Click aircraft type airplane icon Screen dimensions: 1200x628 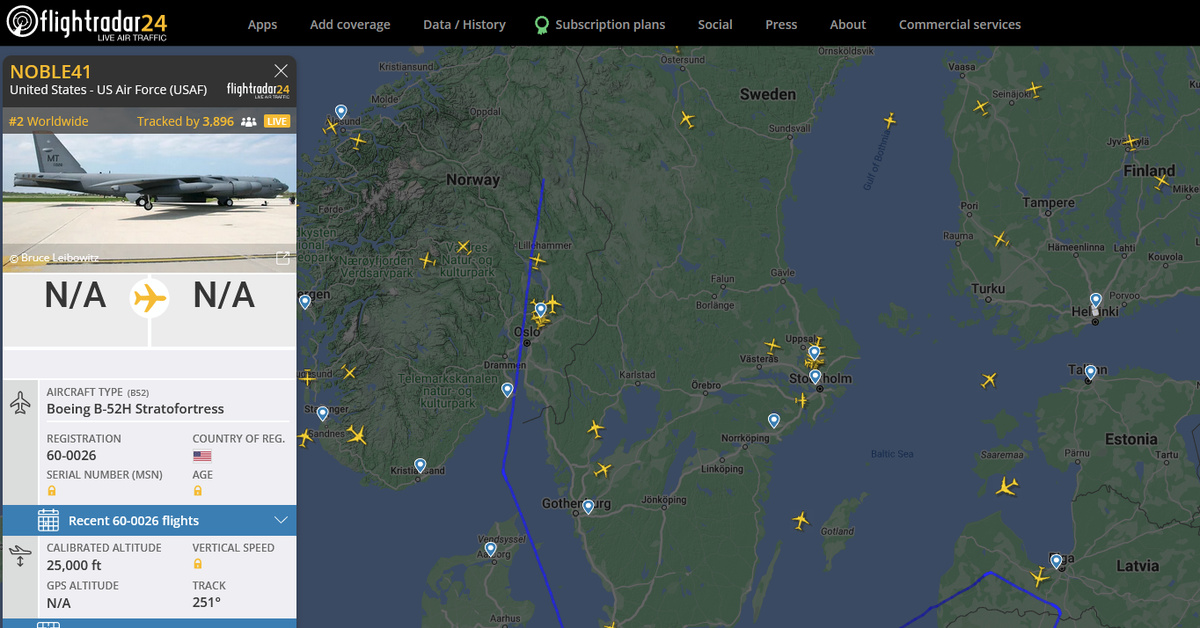20,403
